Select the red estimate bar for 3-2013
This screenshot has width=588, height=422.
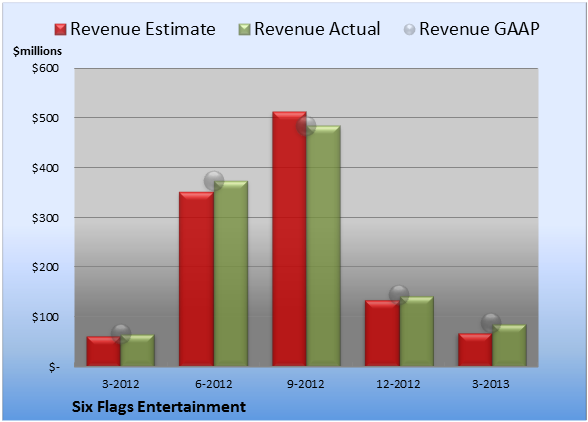pyautogui.click(x=475, y=350)
